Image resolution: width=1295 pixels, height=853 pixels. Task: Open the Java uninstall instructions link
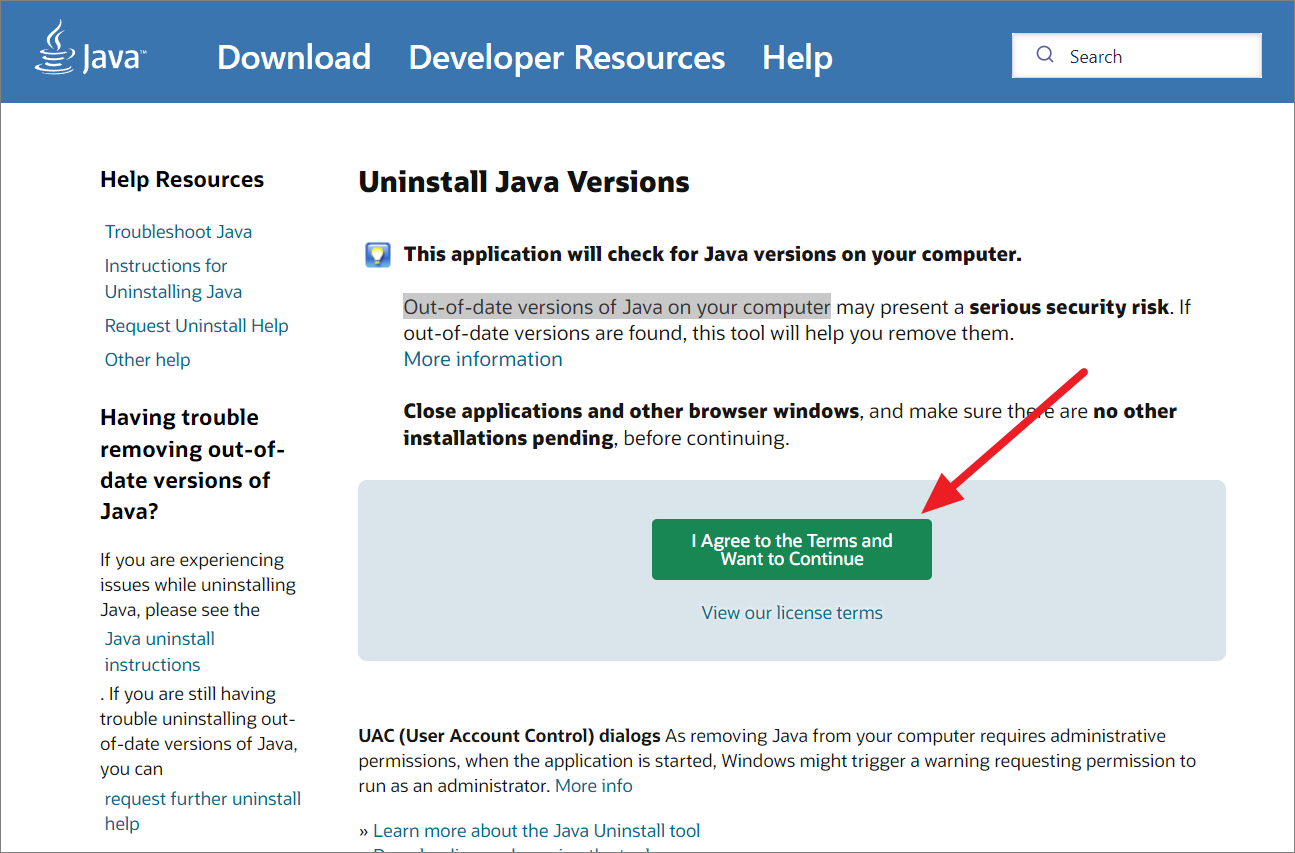click(x=160, y=652)
